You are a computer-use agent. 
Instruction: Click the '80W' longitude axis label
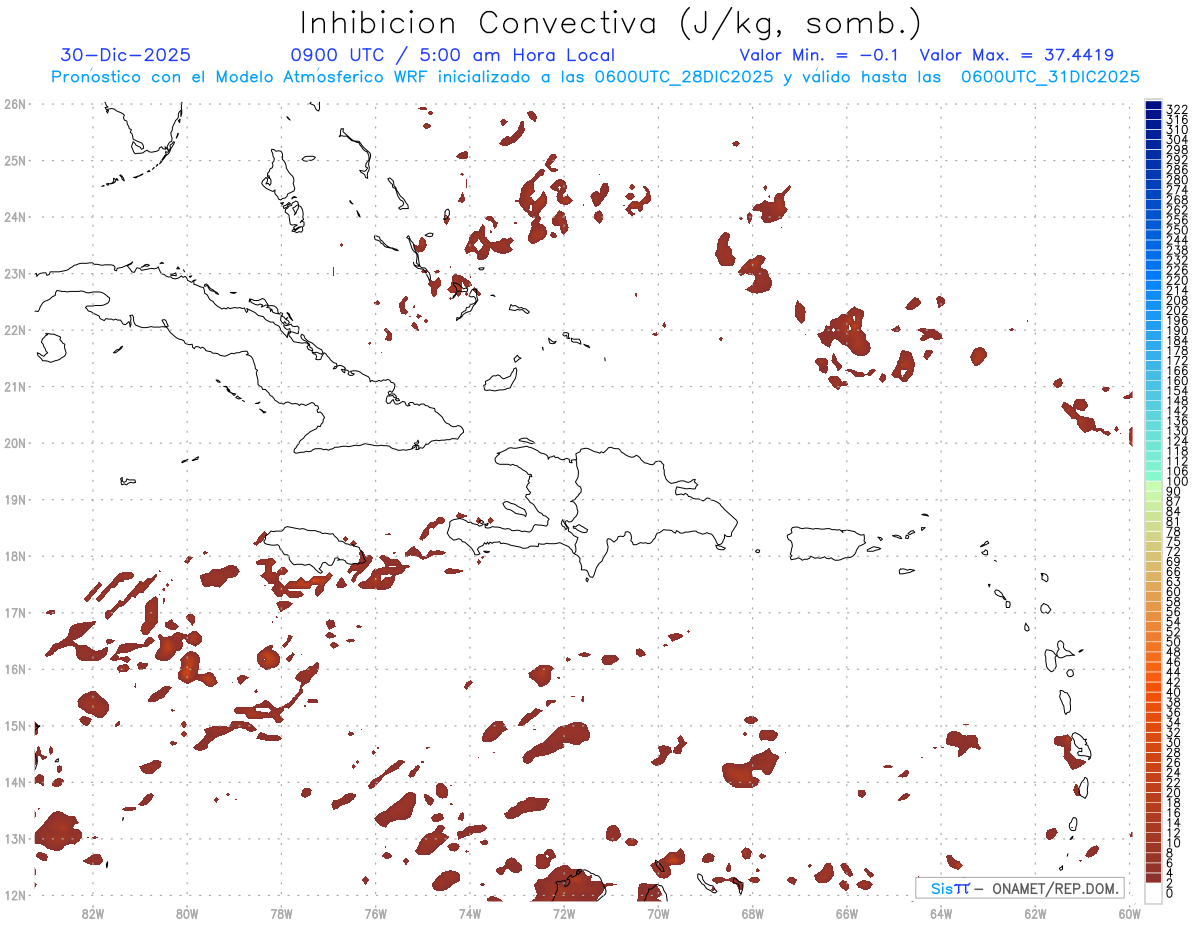coord(186,912)
